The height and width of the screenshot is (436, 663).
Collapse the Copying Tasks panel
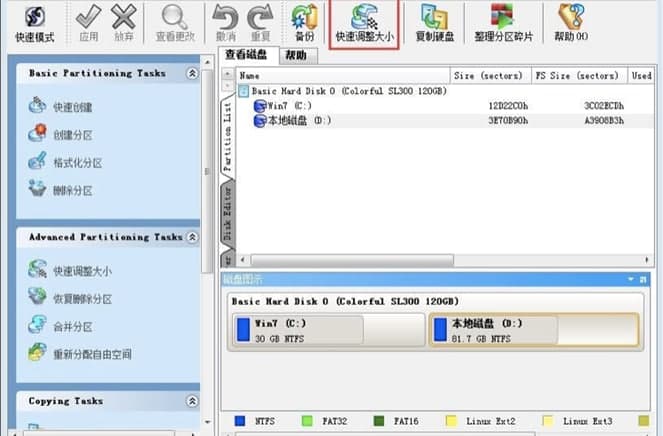192,401
